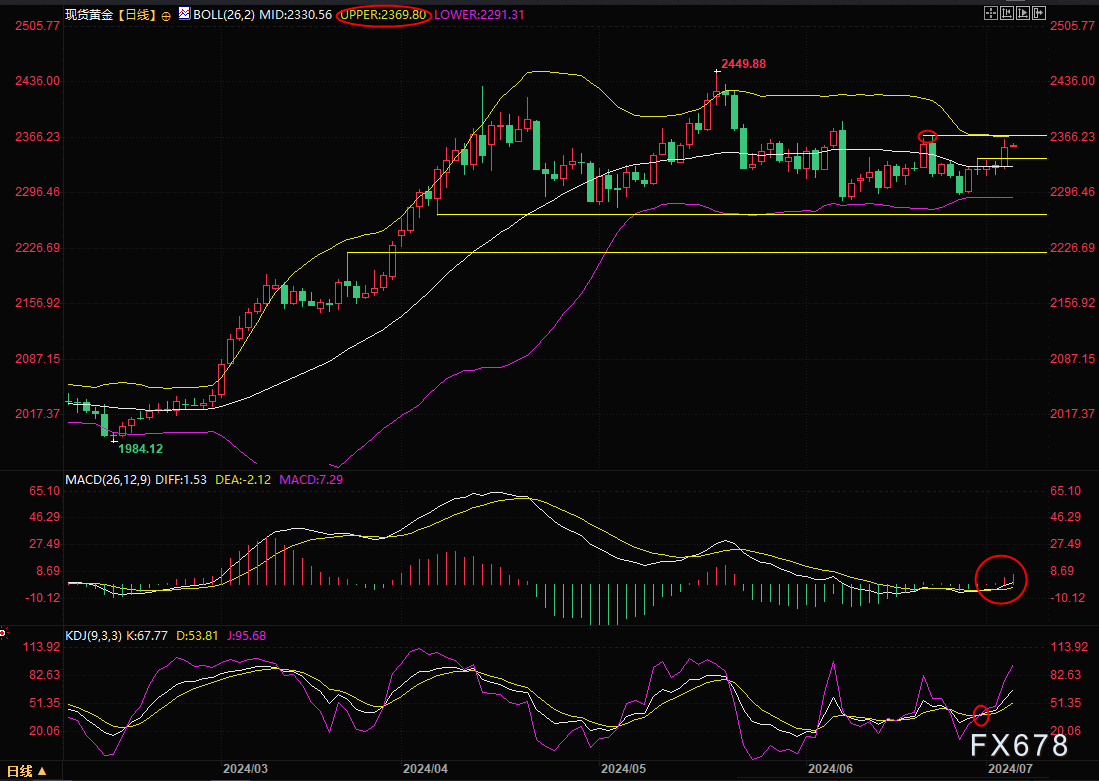This screenshot has width=1099, height=781.
Task: Click the red-circled MACD crossover area
Action: 1001,580
